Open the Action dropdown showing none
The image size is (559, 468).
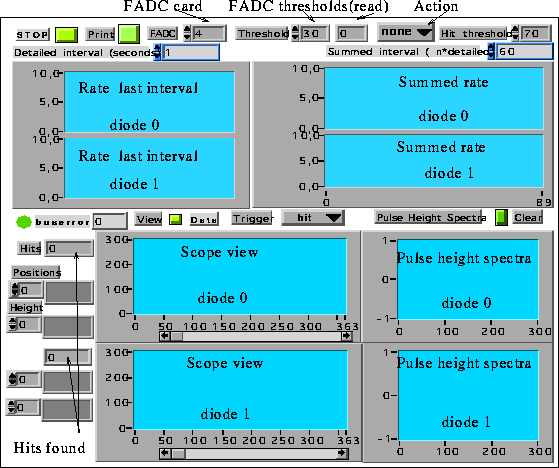tap(405, 32)
